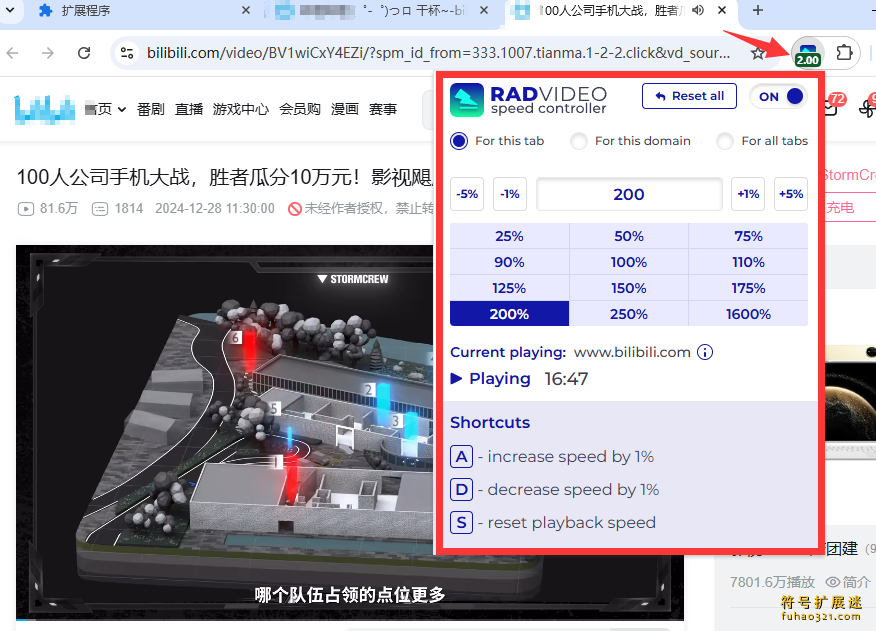Viewport: 876px width, 631px height.
Task: Click the A shortcut key box
Action: click(461, 457)
